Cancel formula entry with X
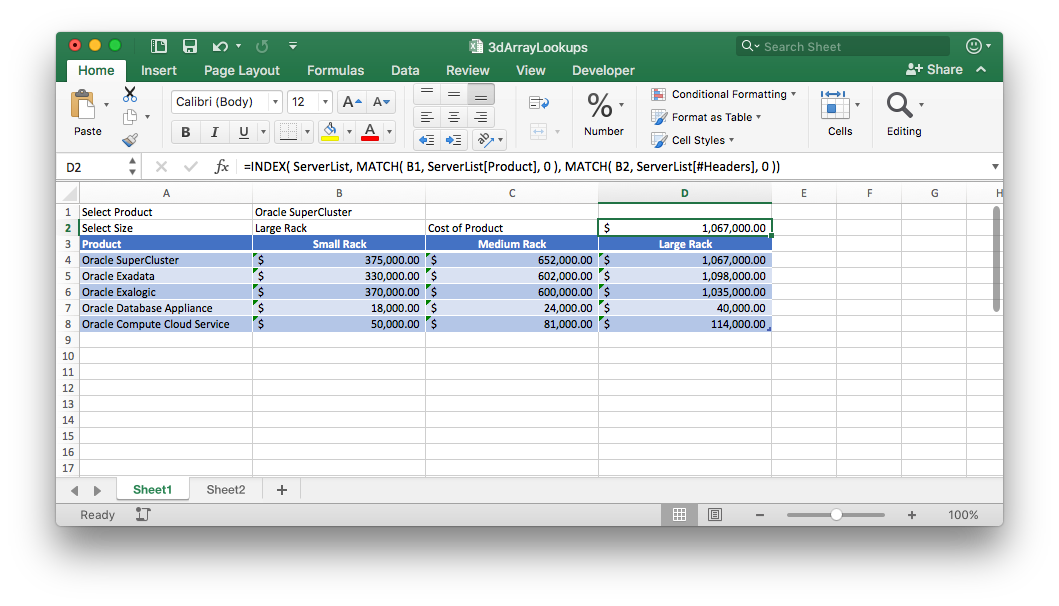Viewport: 1059px width, 606px height. tap(161, 166)
